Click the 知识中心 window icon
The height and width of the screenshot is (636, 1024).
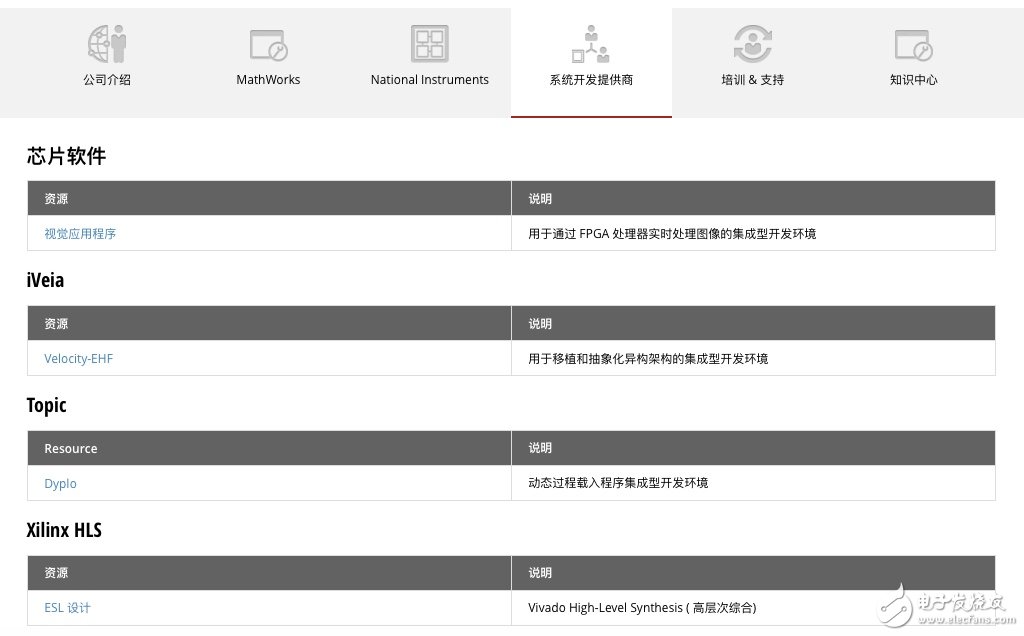pyautogui.click(x=913, y=44)
